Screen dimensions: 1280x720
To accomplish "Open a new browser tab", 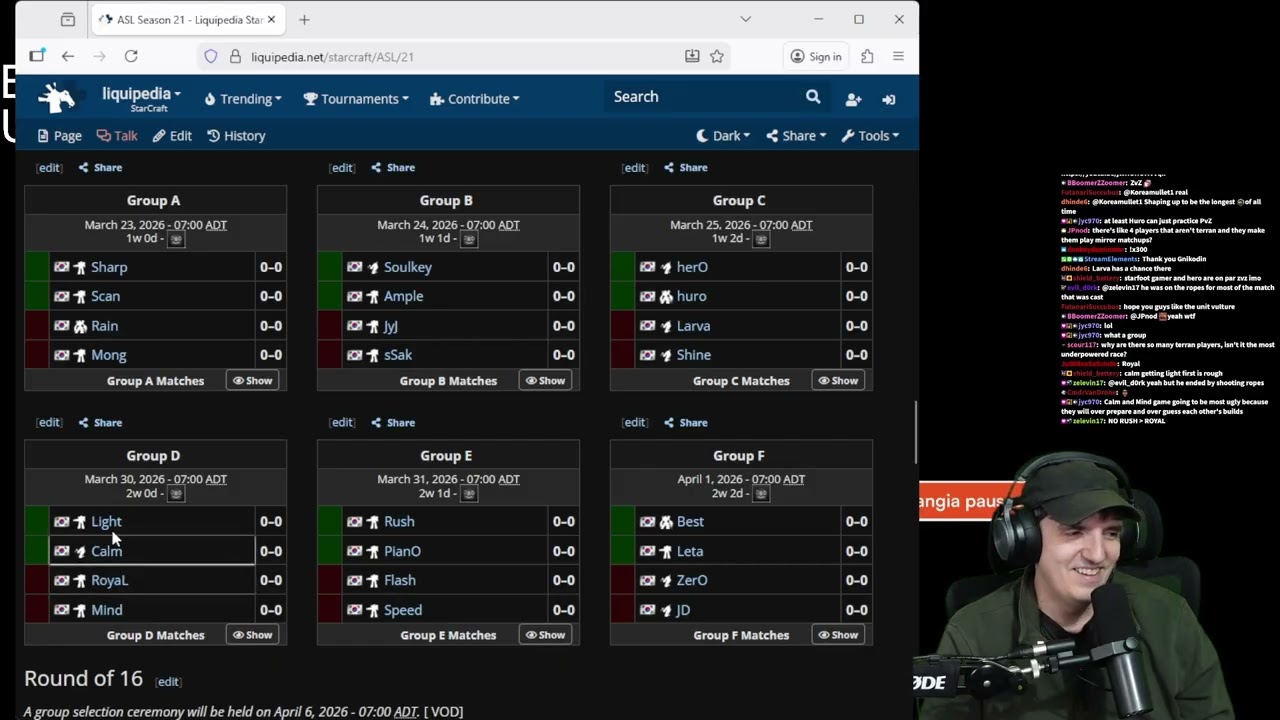I will point(304,19).
